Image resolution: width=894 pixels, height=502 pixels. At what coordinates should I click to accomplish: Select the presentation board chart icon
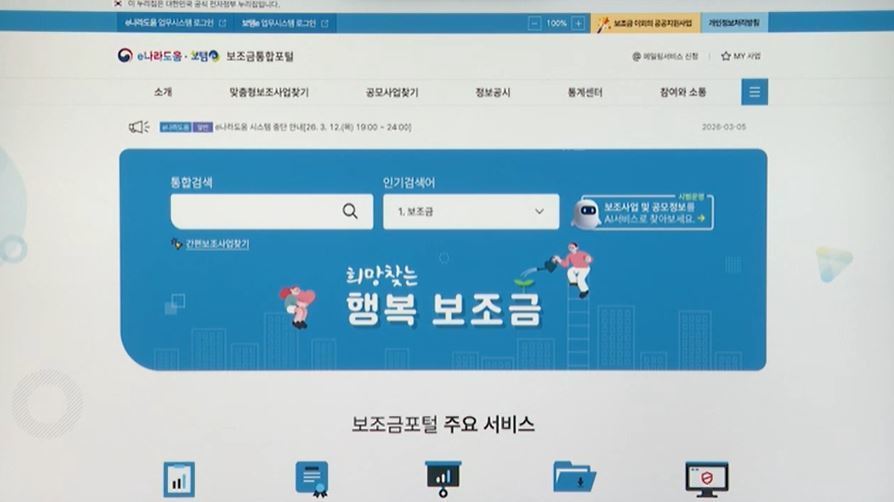click(x=442, y=479)
